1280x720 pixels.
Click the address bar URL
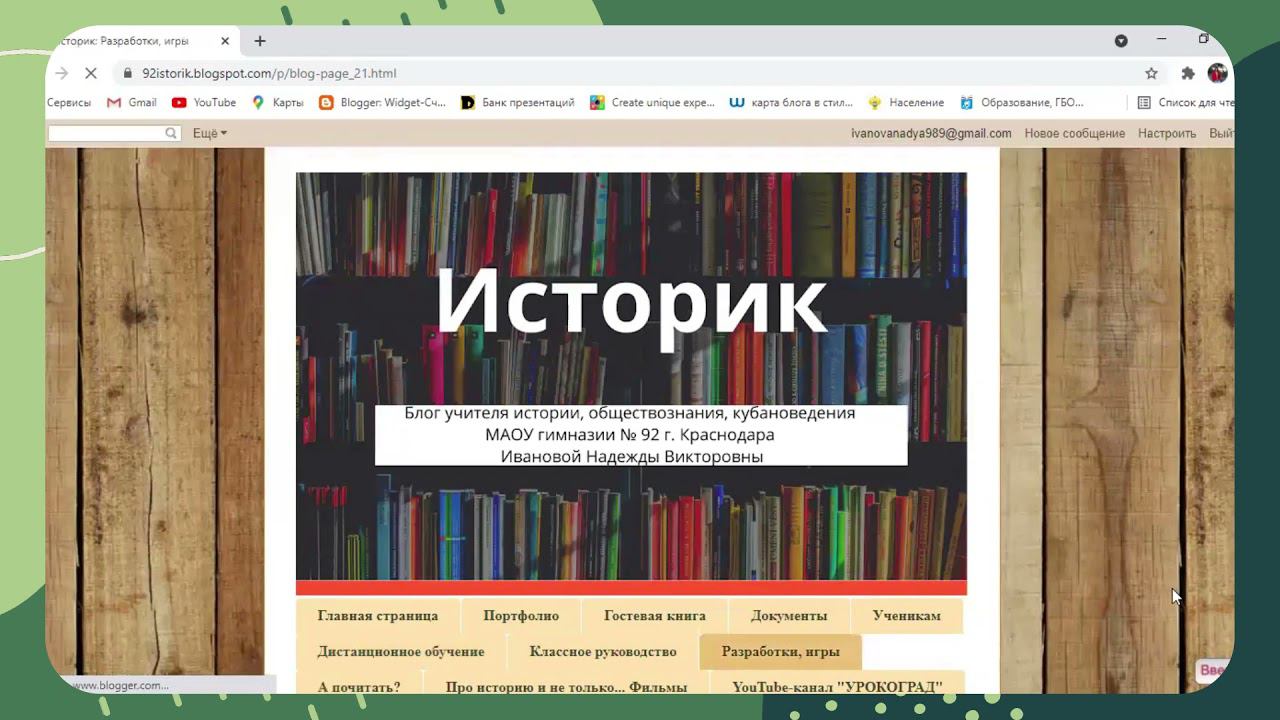[x=269, y=73]
